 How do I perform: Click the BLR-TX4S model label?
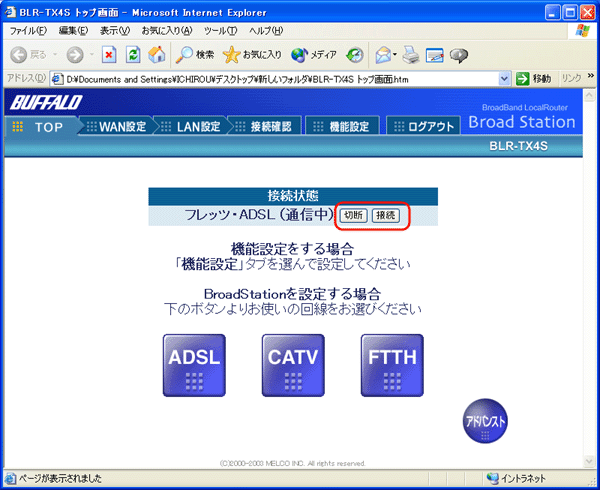click(518, 146)
